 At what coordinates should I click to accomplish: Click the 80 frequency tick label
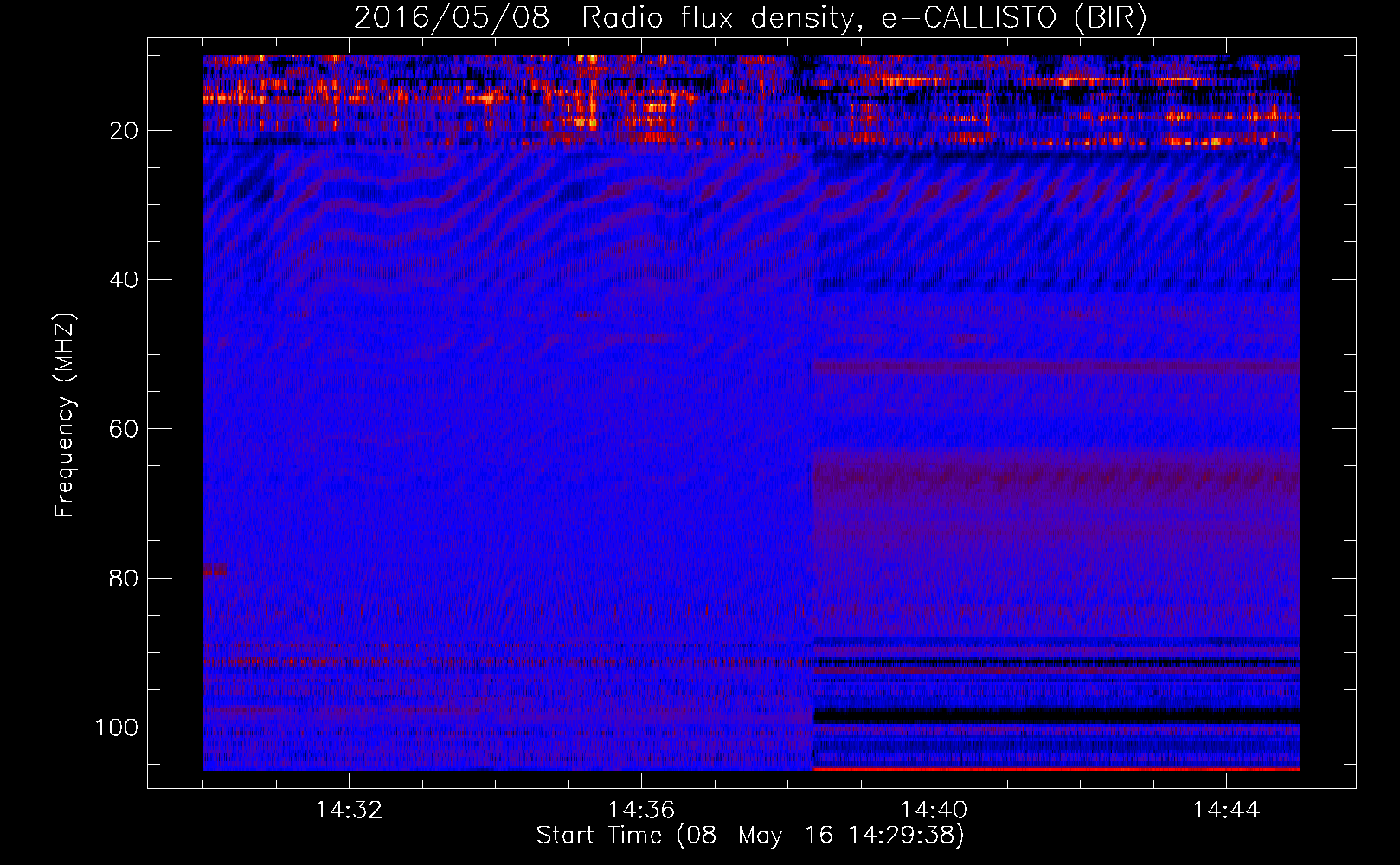pyautogui.click(x=124, y=578)
